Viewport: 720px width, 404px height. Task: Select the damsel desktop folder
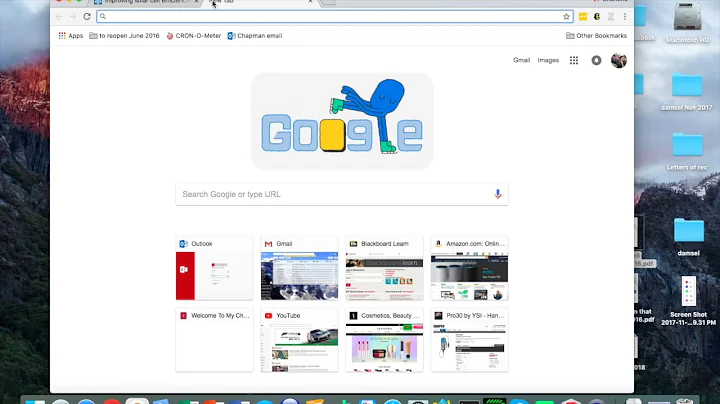click(688, 237)
